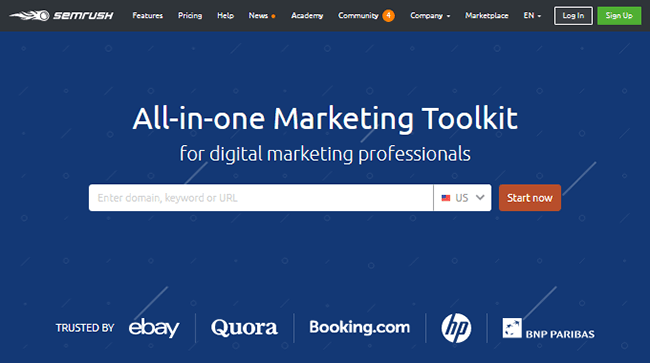The width and height of the screenshot is (650, 363).
Task: Click the orange Community notification badge
Action: [388, 16]
